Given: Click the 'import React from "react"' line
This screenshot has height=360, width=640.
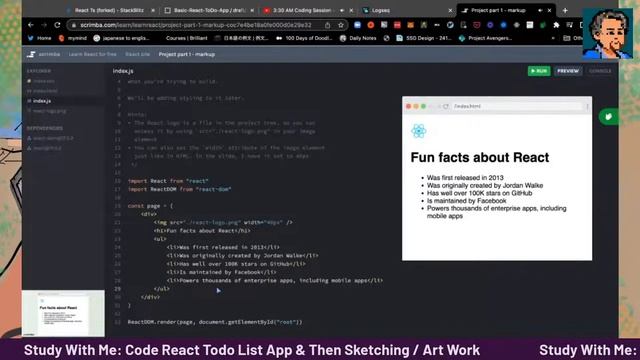Looking at the screenshot, I should tap(168, 181).
